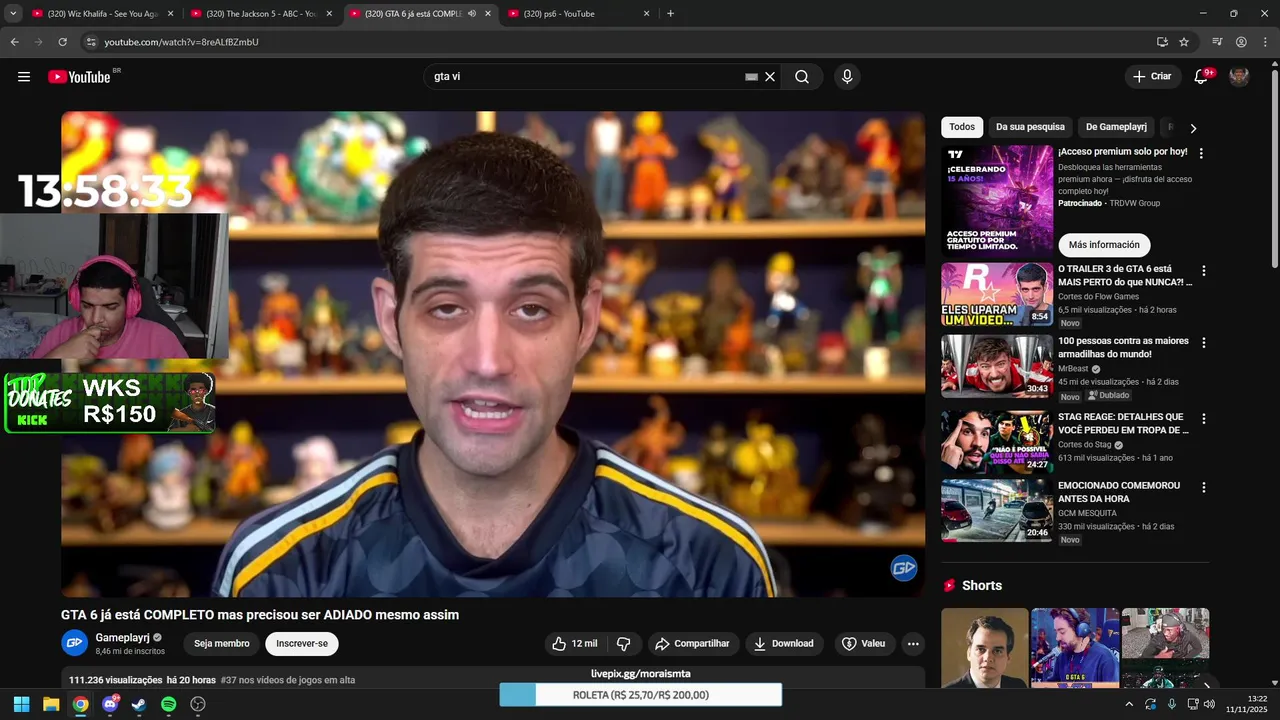The image size is (1280, 720).
Task: Click the address bar URL
Action: [181, 42]
